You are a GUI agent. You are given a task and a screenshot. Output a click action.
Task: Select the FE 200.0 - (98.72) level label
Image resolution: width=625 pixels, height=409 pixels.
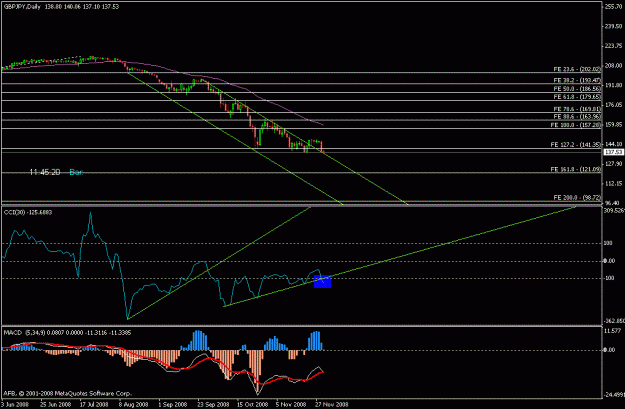click(x=577, y=197)
